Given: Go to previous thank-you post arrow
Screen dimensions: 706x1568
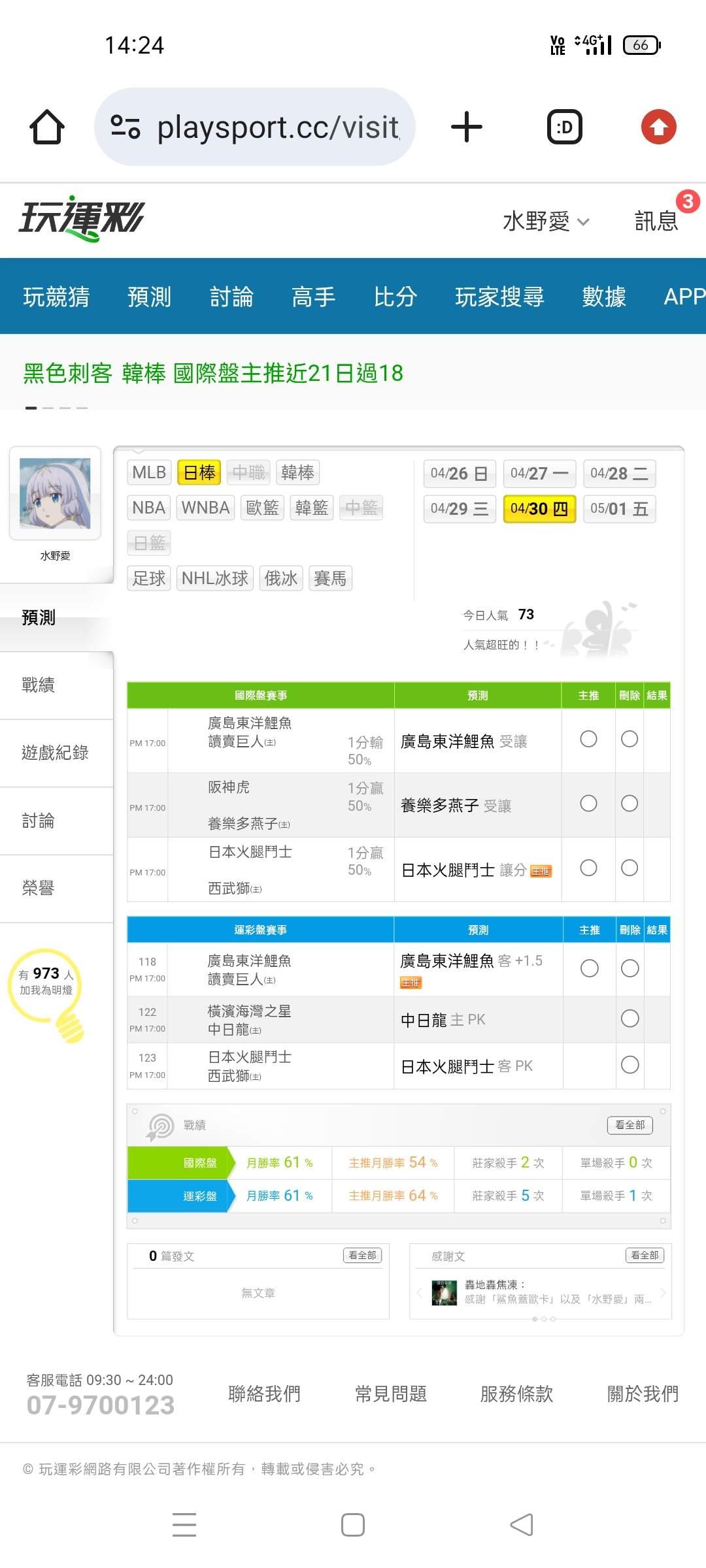Looking at the screenshot, I should 419,1292.
